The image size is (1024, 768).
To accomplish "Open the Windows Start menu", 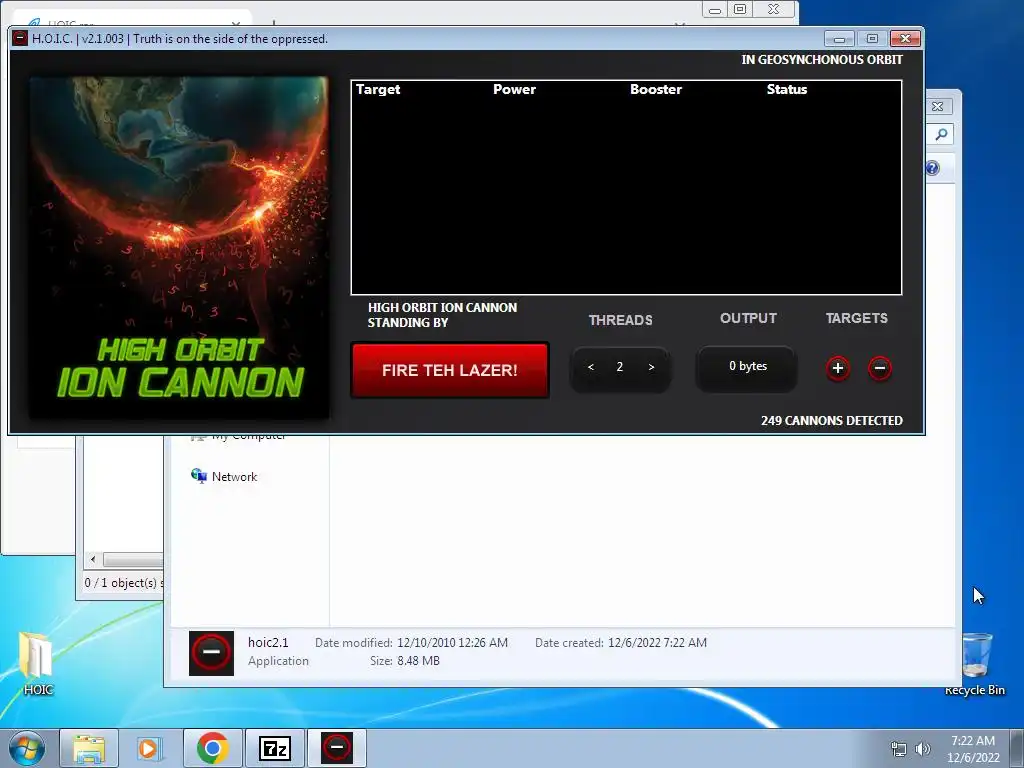I will point(27,748).
